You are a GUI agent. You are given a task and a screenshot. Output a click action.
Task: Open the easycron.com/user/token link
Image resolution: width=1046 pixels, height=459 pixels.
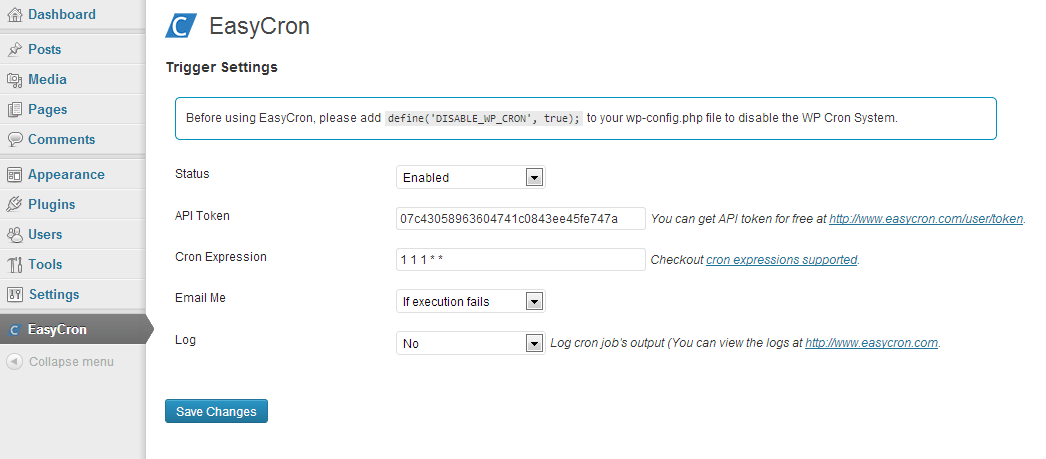coord(926,219)
